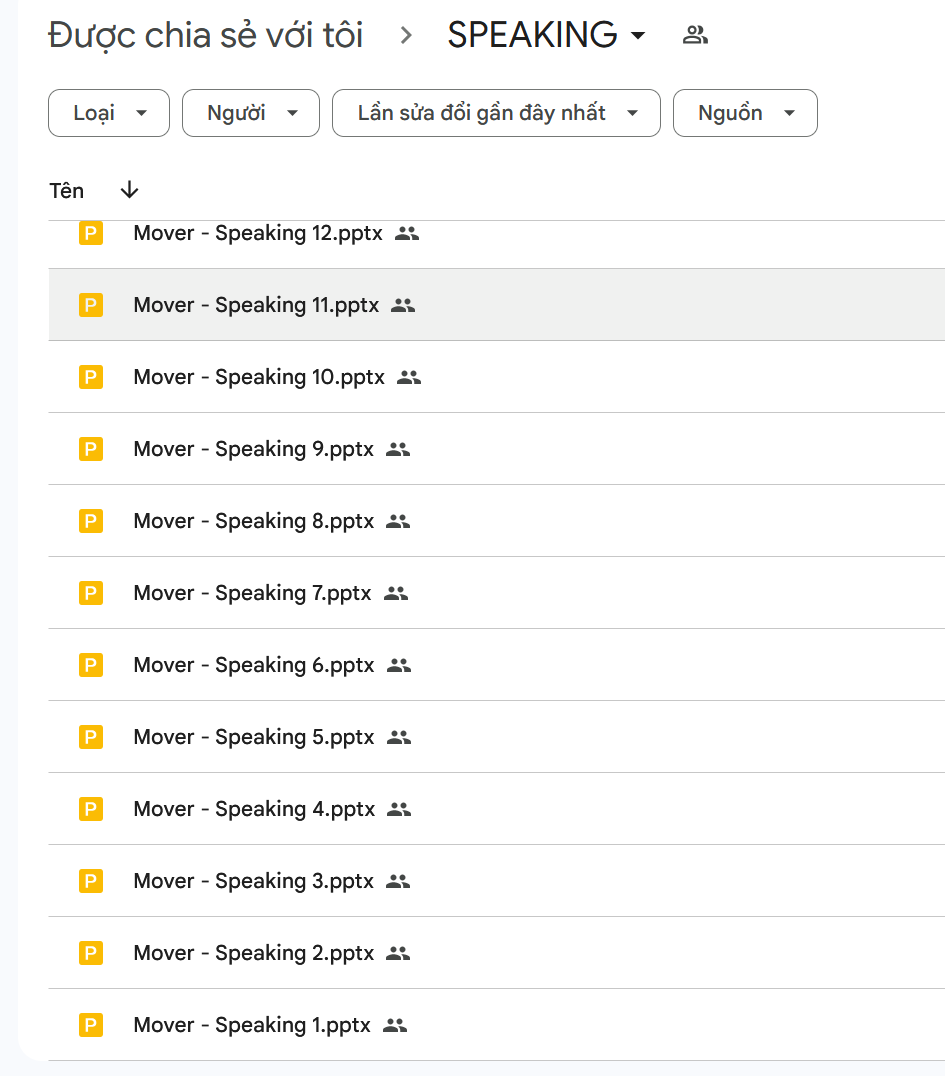Click the shared icon beside Speaking 7.pptx
Screen dimensions: 945x1076
tap(396, 594)
